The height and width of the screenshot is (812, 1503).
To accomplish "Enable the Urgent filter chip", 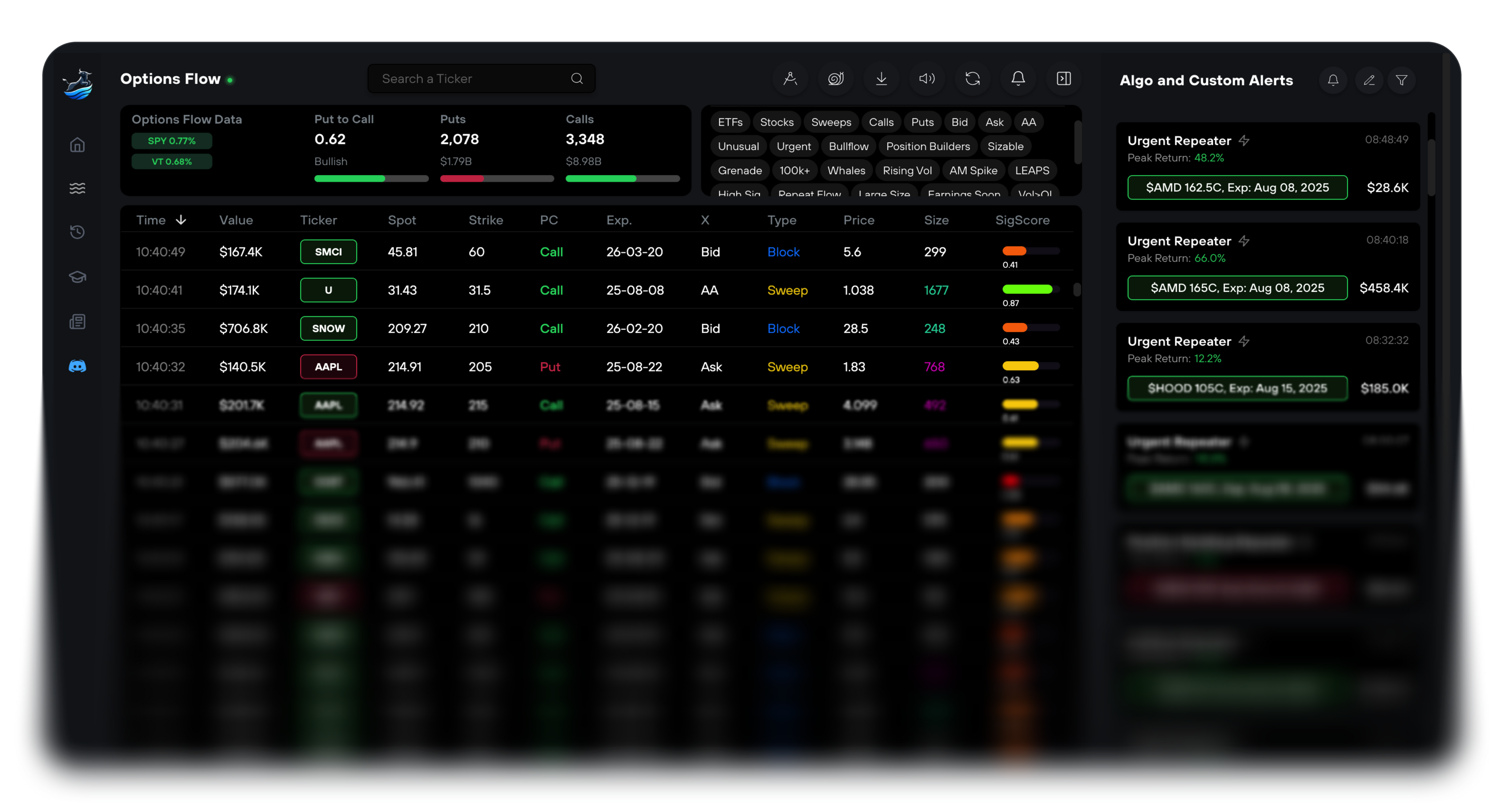I will pos(793,146).
